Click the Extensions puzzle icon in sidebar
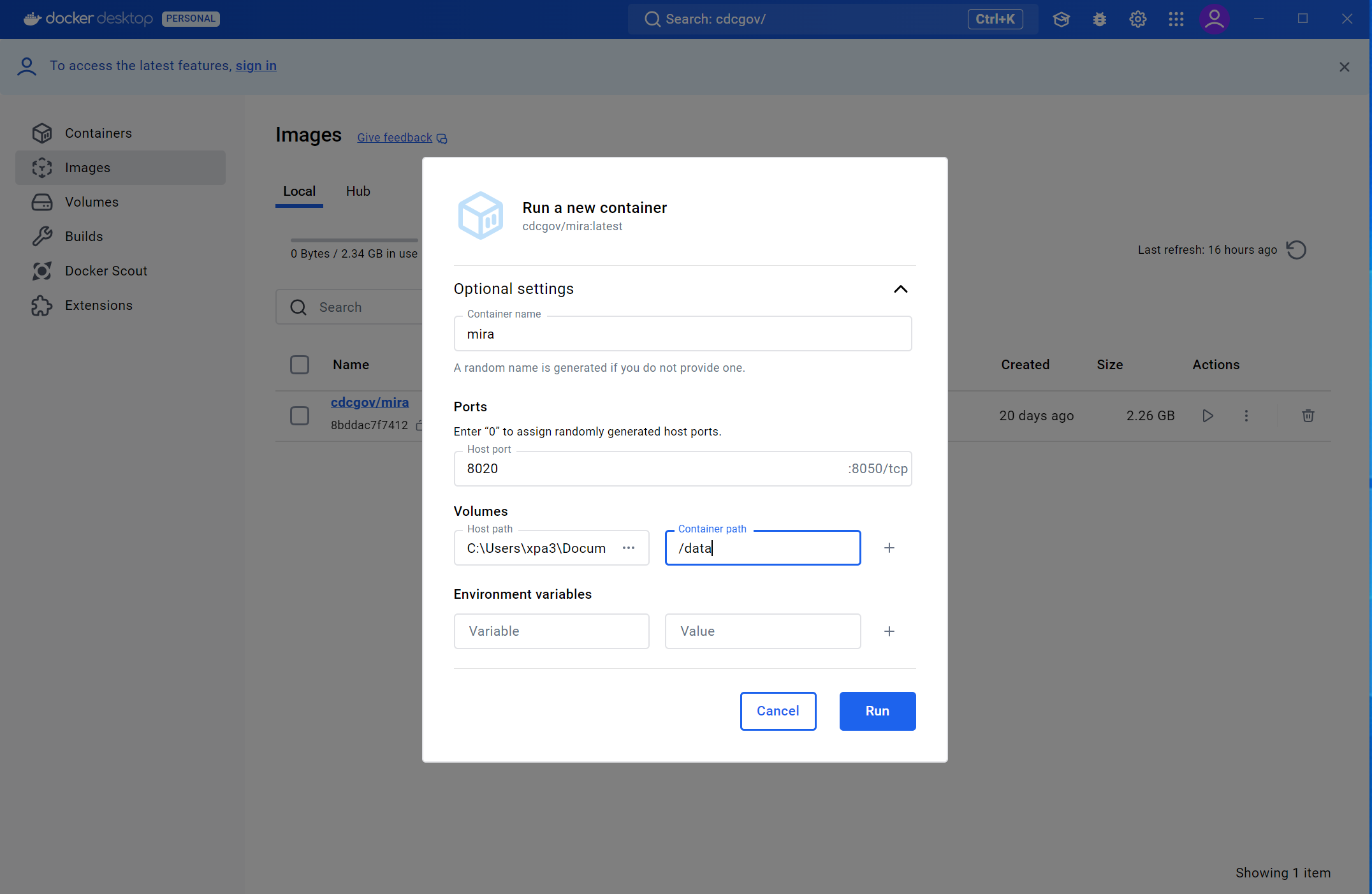The image size is (1372, 894). point(42,305)
